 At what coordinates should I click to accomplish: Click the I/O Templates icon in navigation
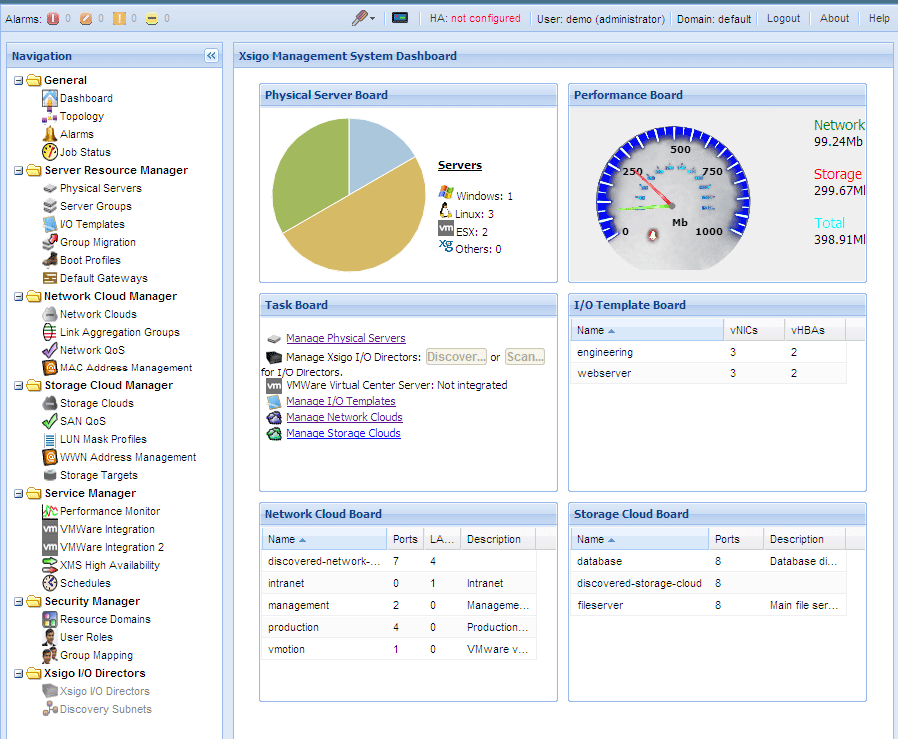pyautogui.click(x=50, y=224)
